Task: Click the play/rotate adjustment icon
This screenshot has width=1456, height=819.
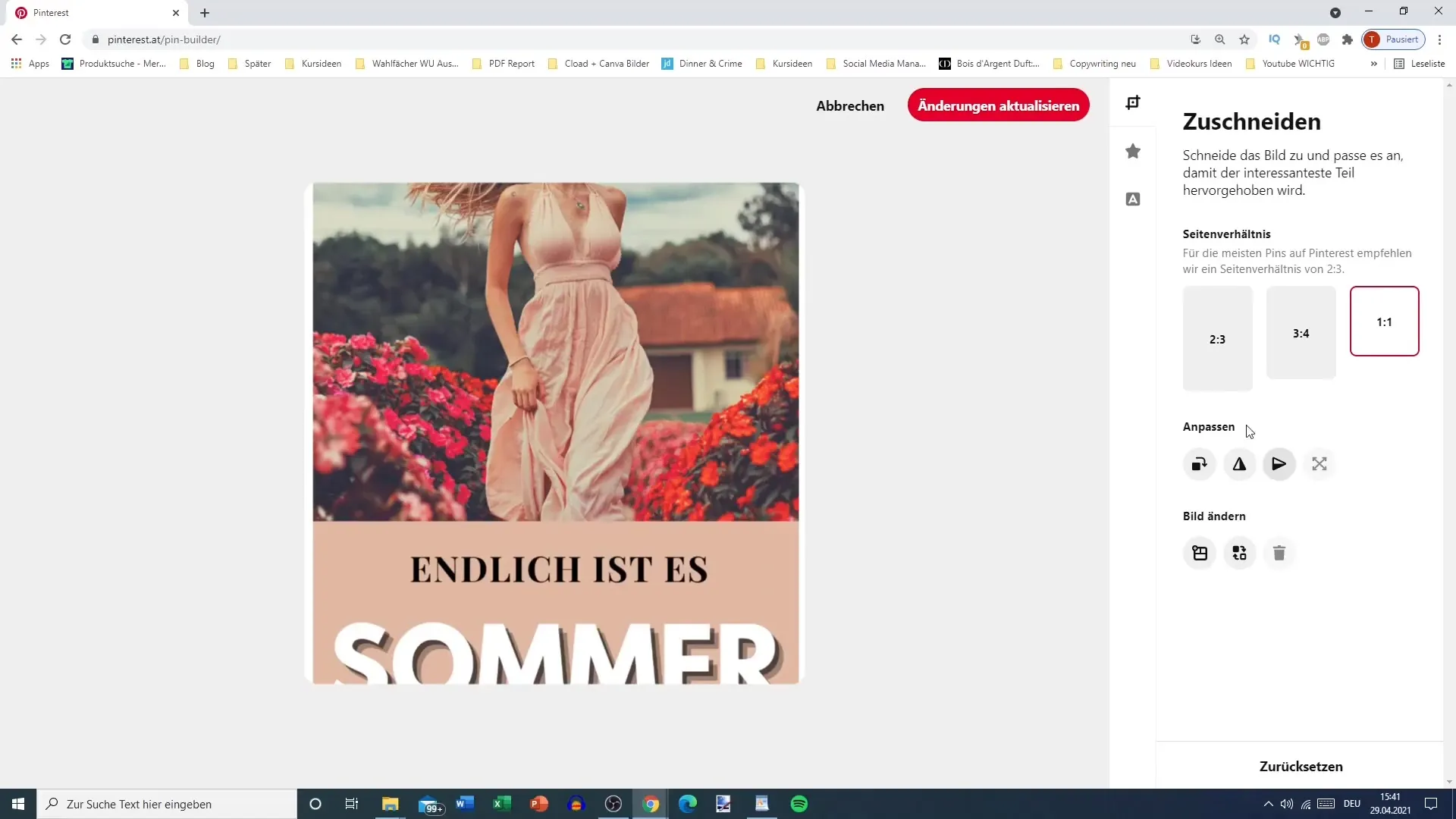Action: coord(1281,464)
